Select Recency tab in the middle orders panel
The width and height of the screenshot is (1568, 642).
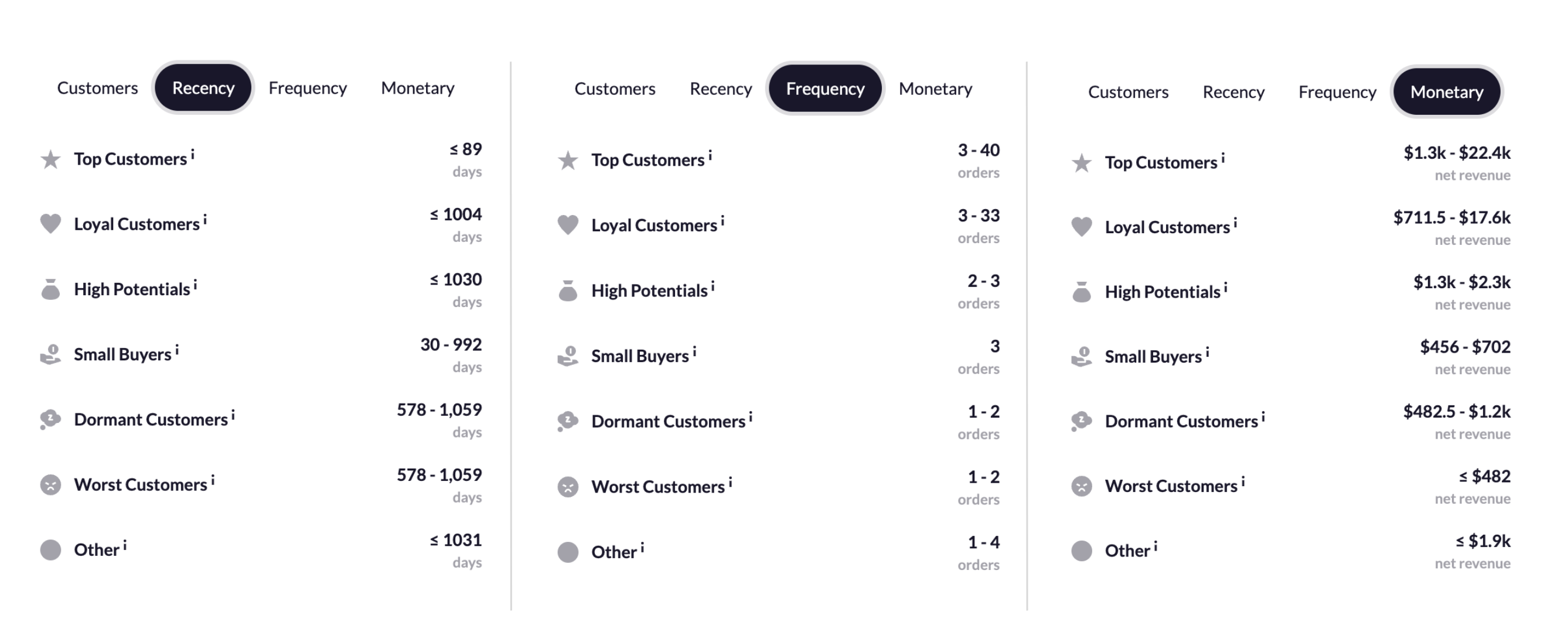(721, 89)
